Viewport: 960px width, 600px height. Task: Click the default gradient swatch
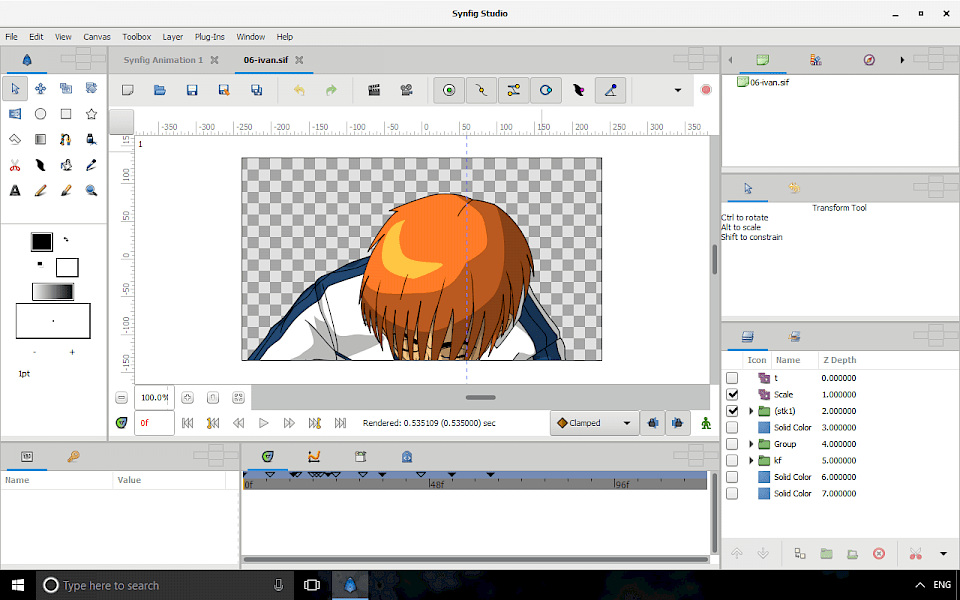pyautogui.click(x=53, y=292)
